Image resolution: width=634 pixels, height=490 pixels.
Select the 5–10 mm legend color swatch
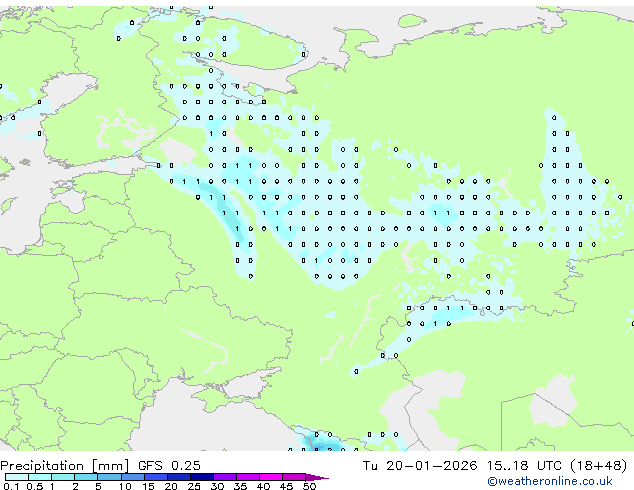coord(109,477)
